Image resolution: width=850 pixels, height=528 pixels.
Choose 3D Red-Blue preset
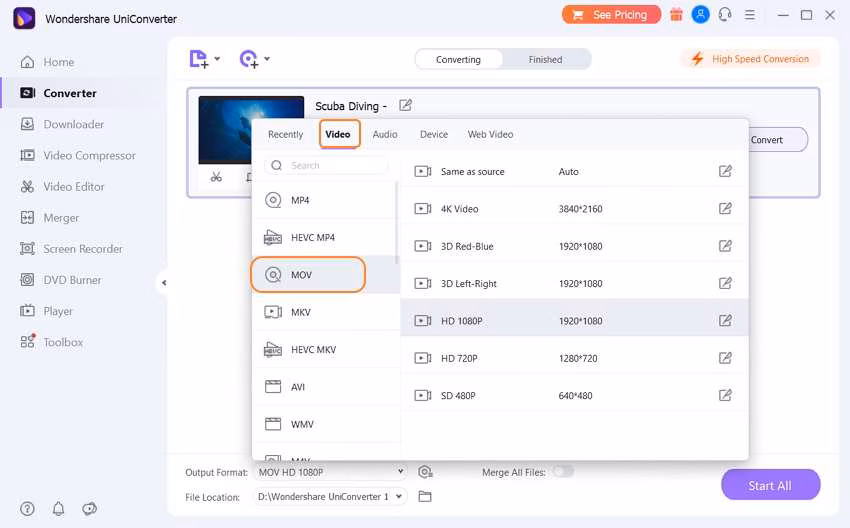pyautogui.click(x=575, y=246)
